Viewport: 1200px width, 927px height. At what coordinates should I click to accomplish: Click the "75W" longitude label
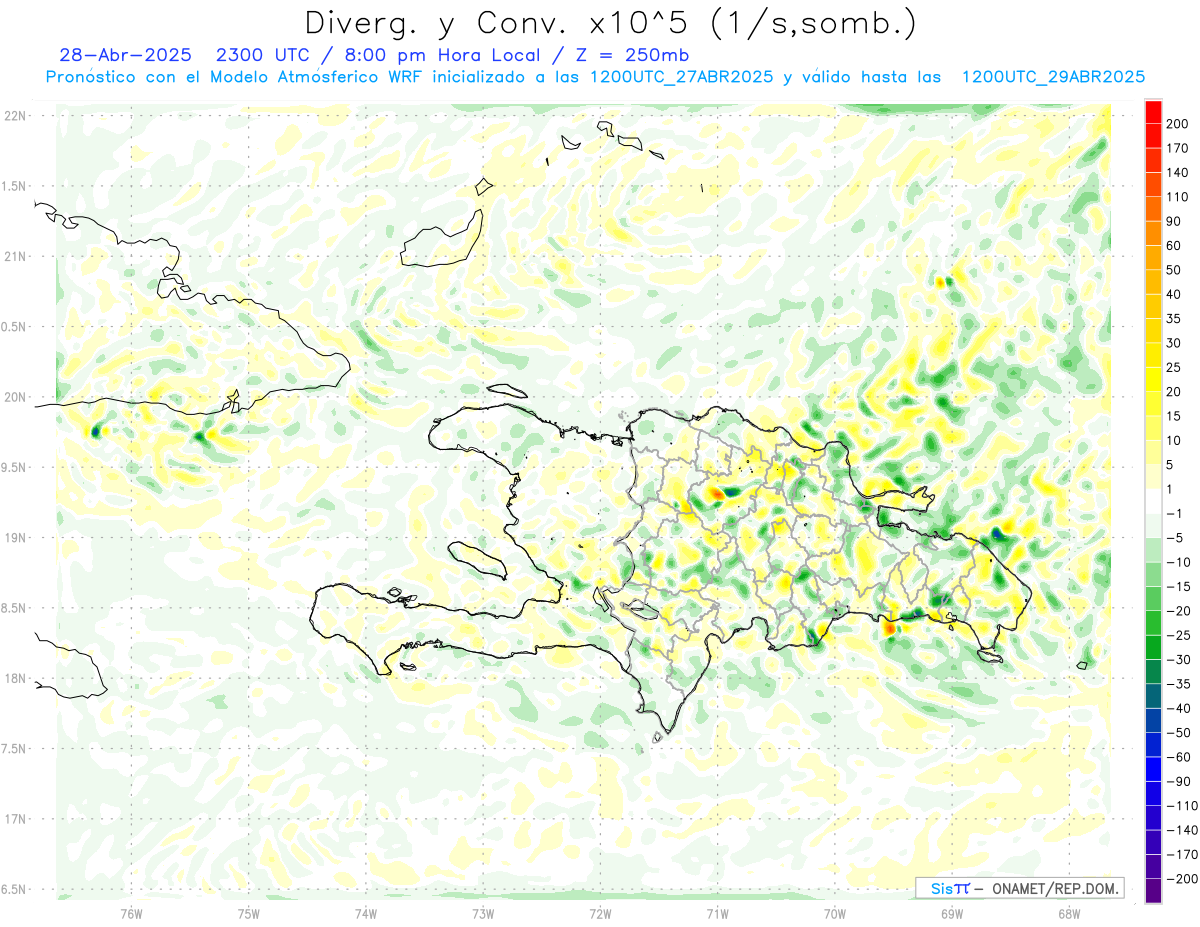coord(248,914)
